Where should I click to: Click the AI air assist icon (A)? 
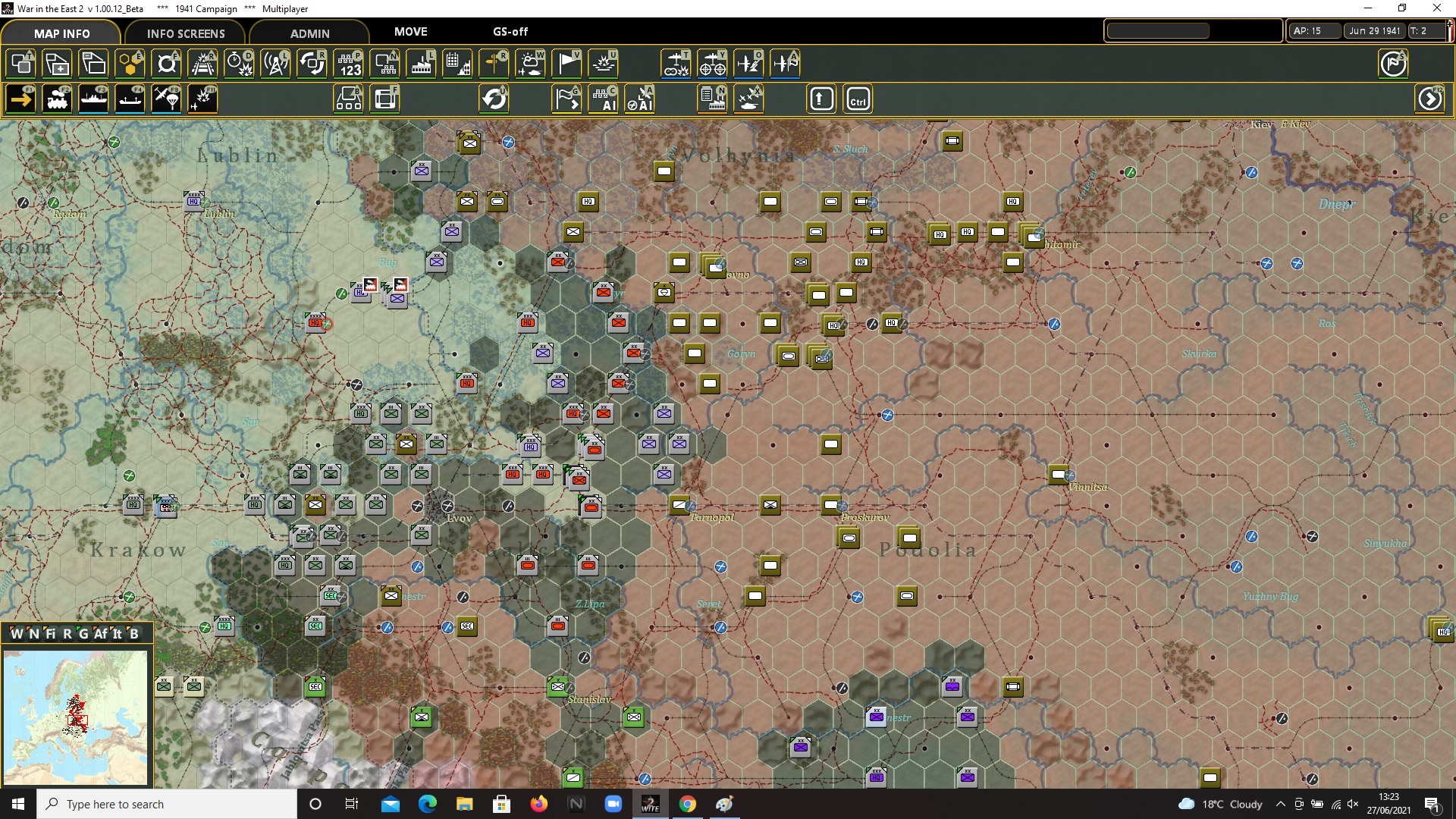tap(639, 99)
